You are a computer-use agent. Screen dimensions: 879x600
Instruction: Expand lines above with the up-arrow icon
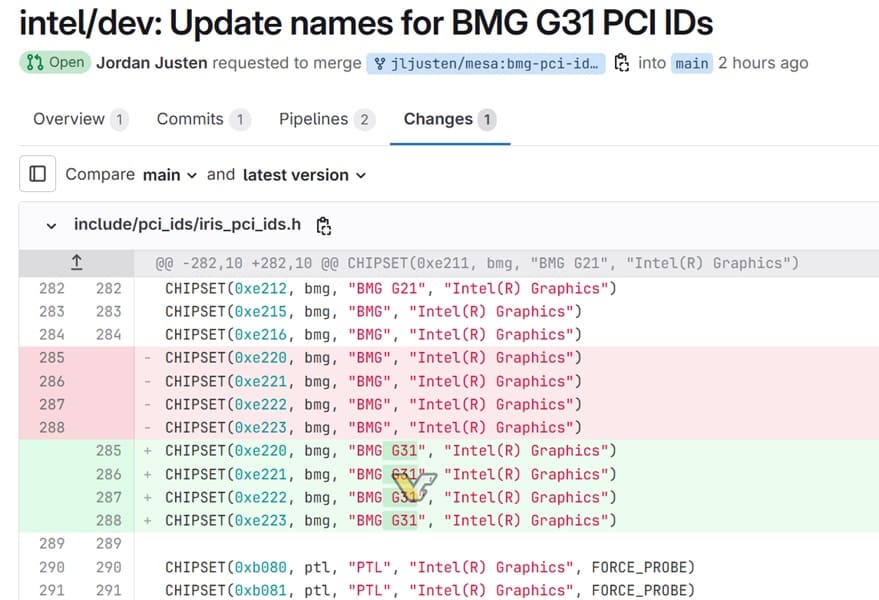77,262
